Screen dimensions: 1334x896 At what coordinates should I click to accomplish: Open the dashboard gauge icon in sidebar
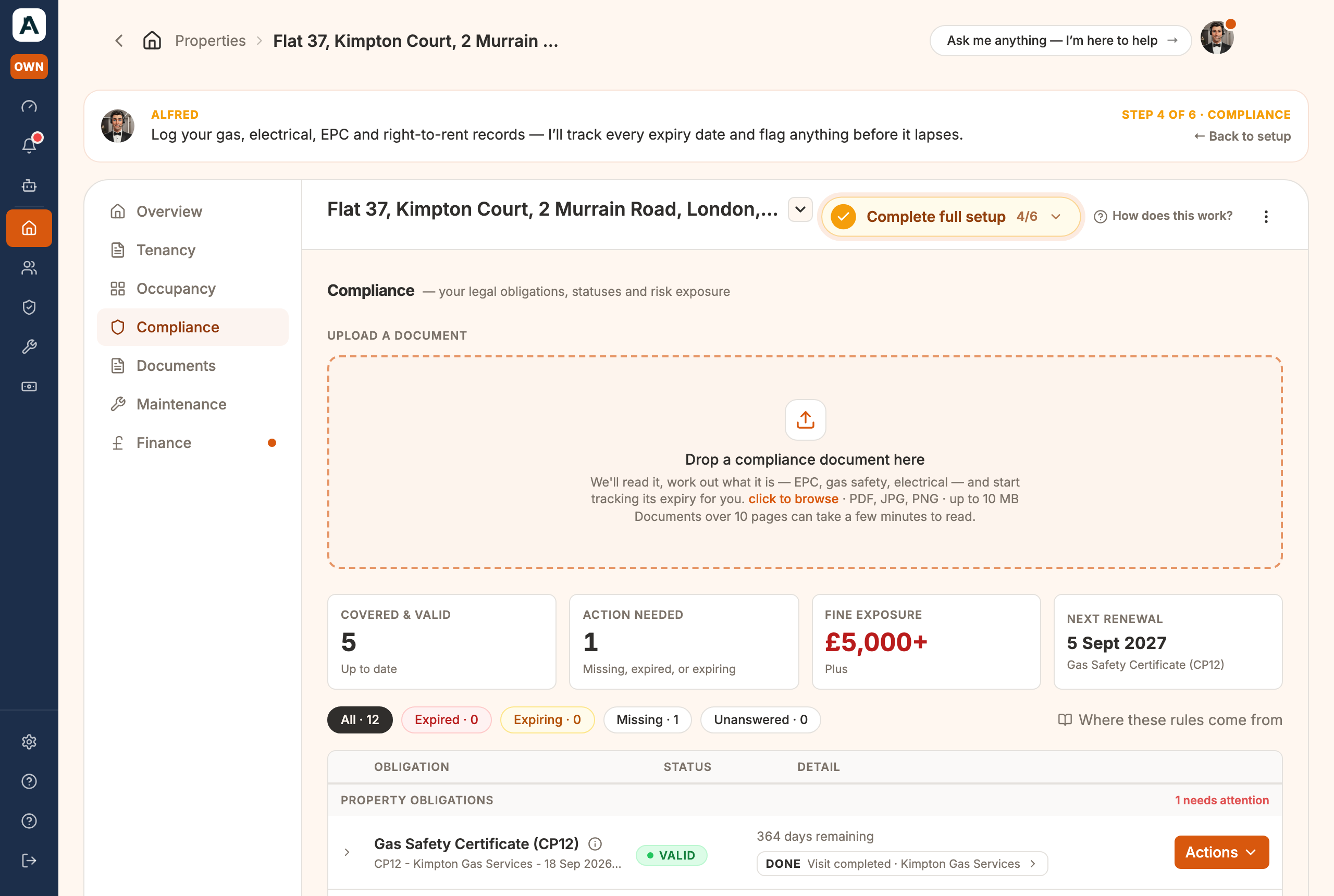point(29,106)
